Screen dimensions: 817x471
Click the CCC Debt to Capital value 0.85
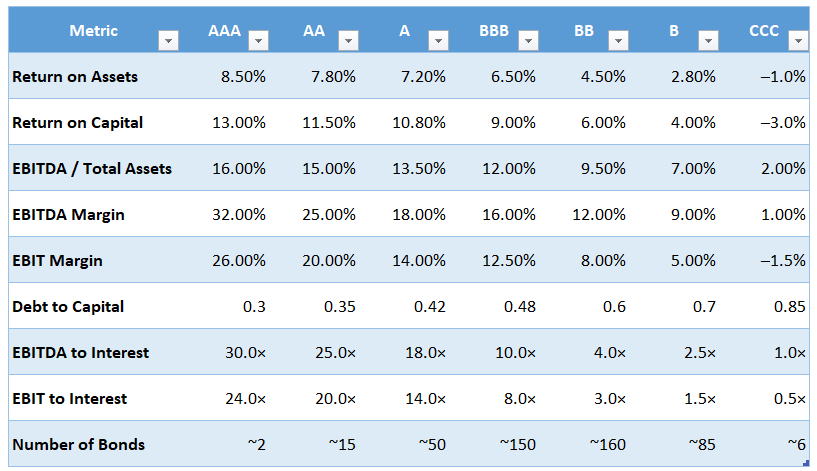789,306
